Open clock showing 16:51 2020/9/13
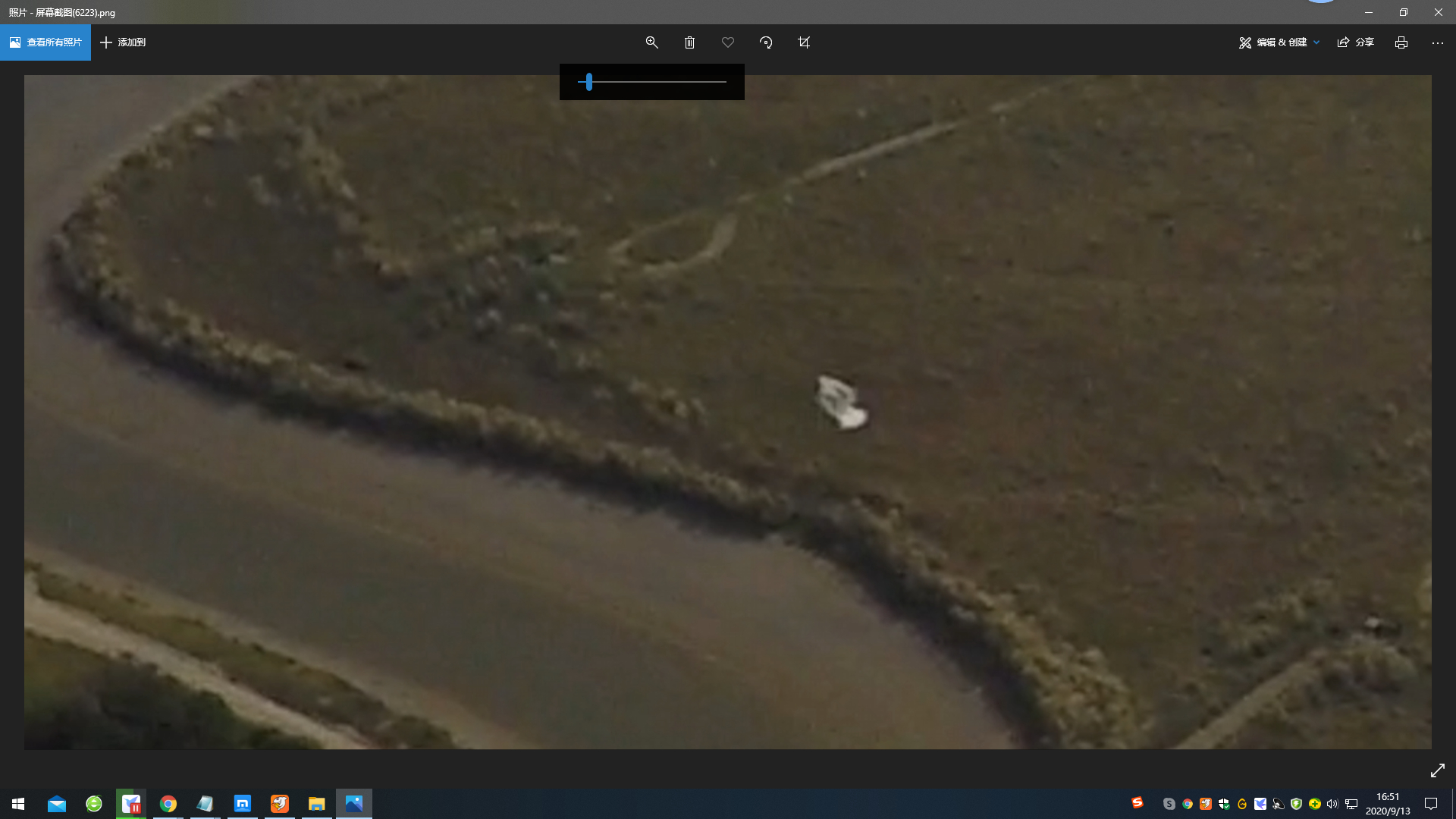This screenshot has height=819, width=1456. [1388, 804]
